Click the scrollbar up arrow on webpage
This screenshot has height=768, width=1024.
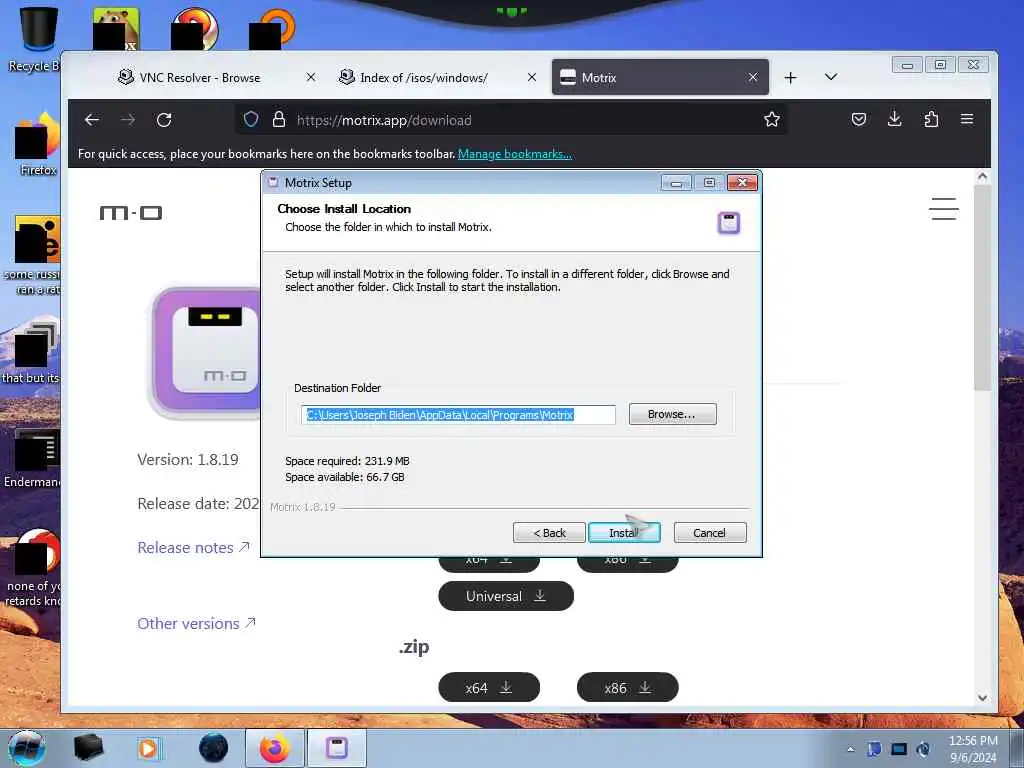click(983, 176)
